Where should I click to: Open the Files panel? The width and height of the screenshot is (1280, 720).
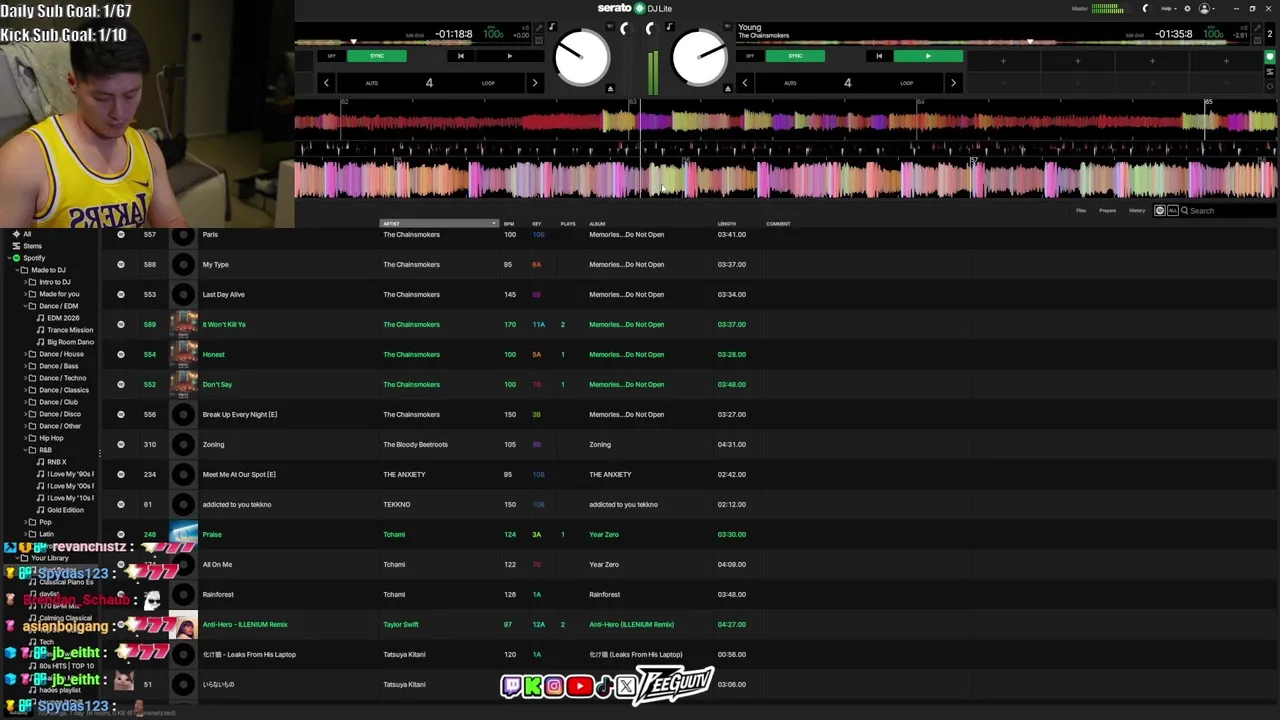1081,211
